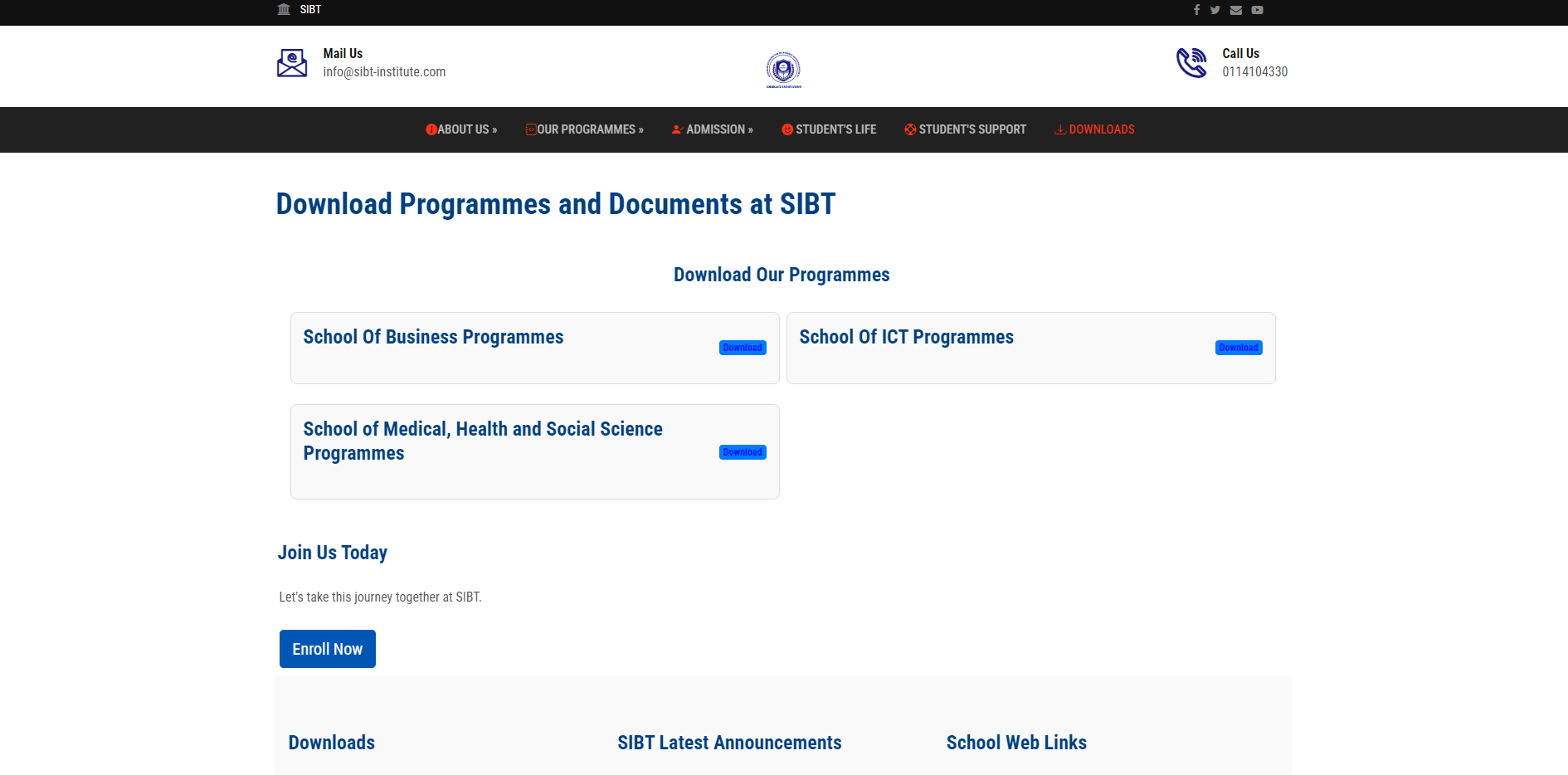Download the School Of ICT Programmes
Image resolution: width=1568 pixels, height=775 pixels.
click(1239, 348)
